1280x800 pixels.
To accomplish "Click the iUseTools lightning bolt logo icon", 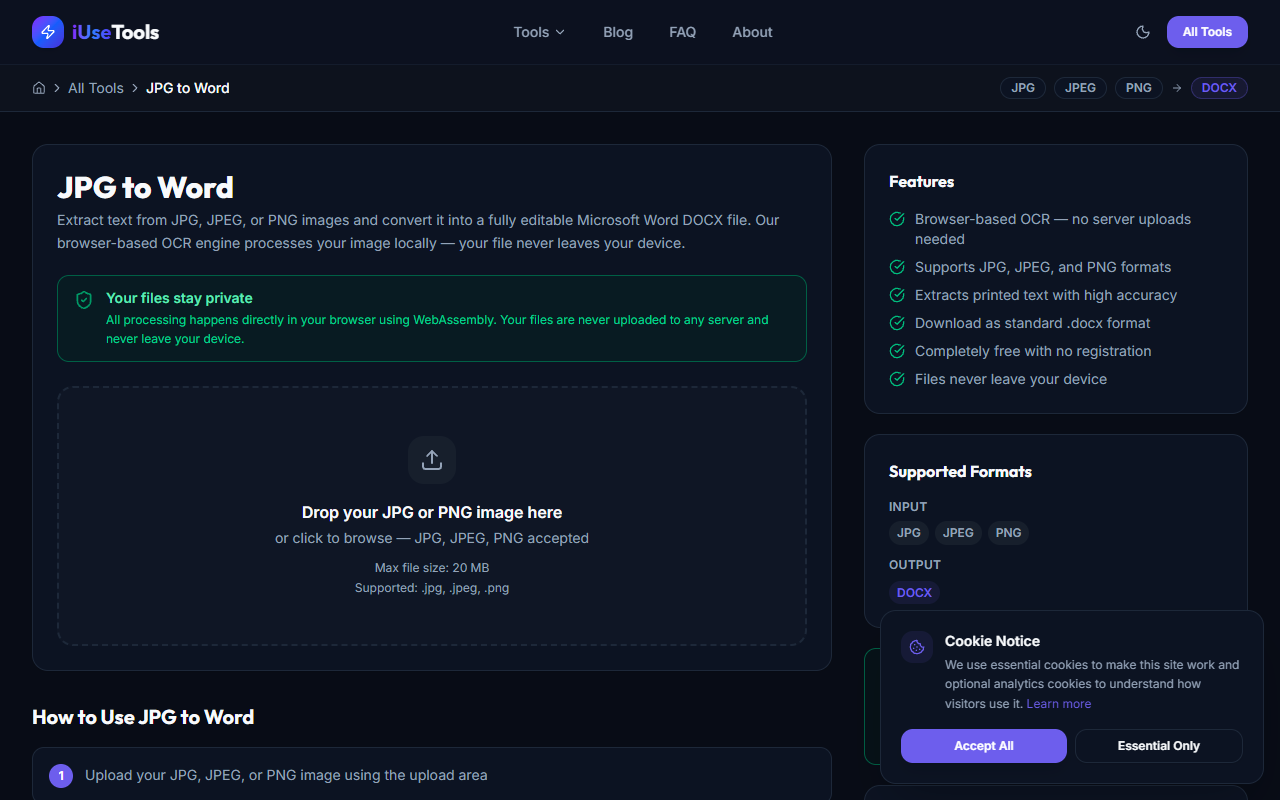I will tap(47, 31).
